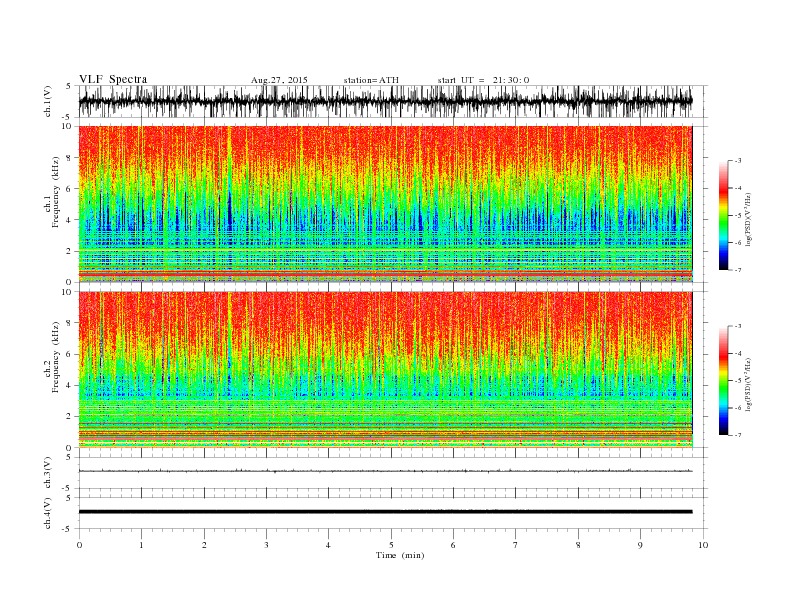Select the date text 'Aug.27, 2015'
Screen dimensions: 792x612
[279, 80]
